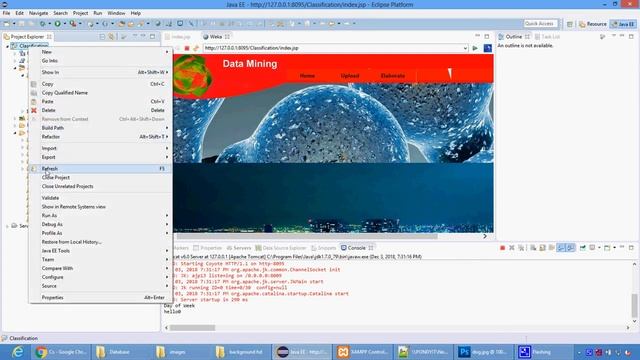Image resolution: width=640 pixels, height=360 pixels.
Task: Open XAMPP Control from taskbar
Action: [x=362, y=352]
